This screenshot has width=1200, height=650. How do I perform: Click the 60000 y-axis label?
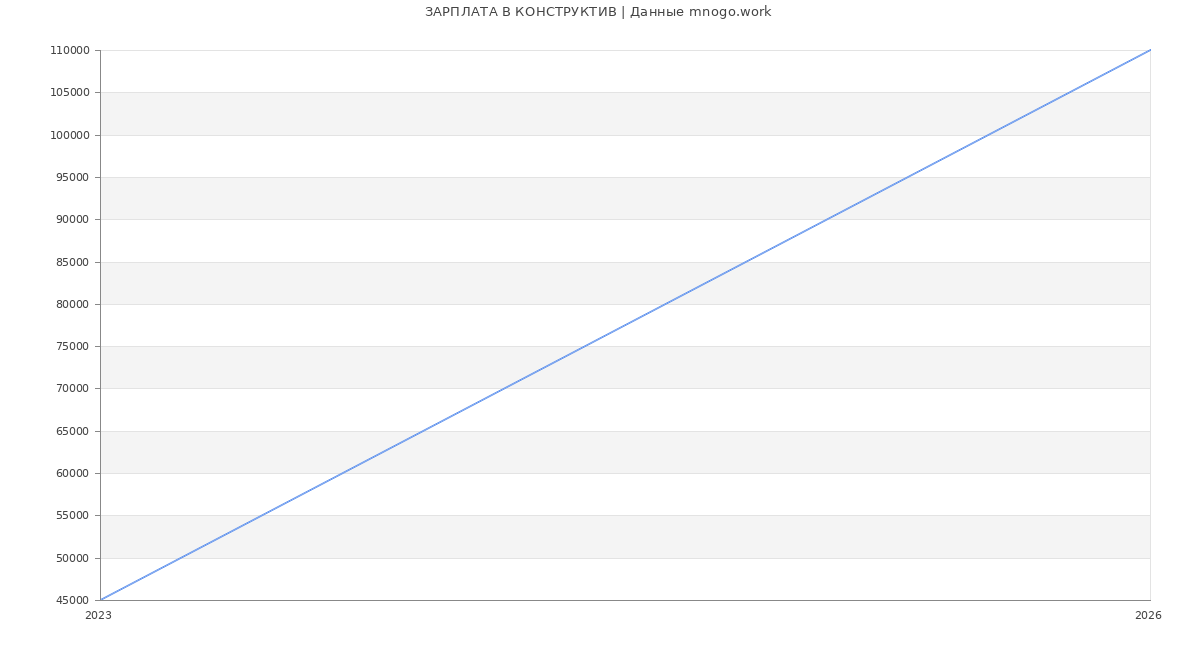[x=72, y=474]
